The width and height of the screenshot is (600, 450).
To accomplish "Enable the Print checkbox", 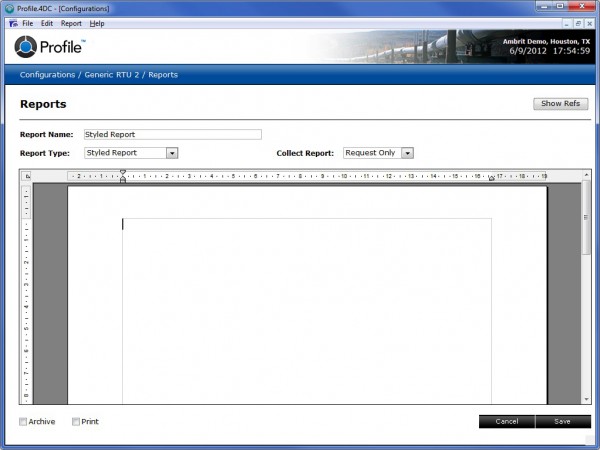I will pos(76,422).
